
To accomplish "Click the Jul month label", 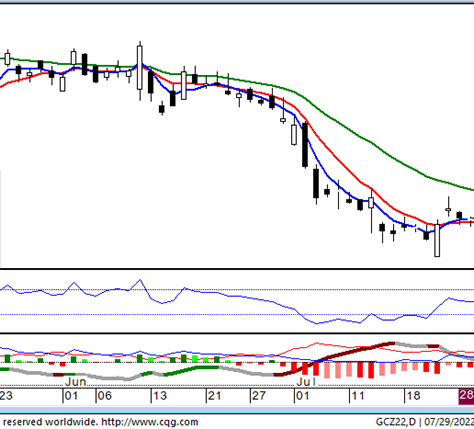I will pyautogui.click(x=306, y=382).
